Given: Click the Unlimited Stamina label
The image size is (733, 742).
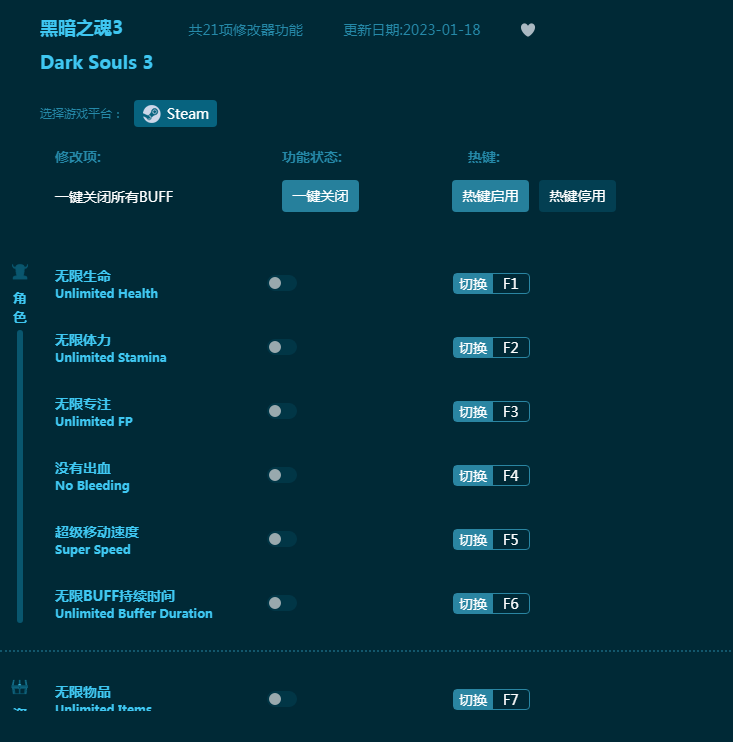Looking at the screenshot, I should coord(111,358).
